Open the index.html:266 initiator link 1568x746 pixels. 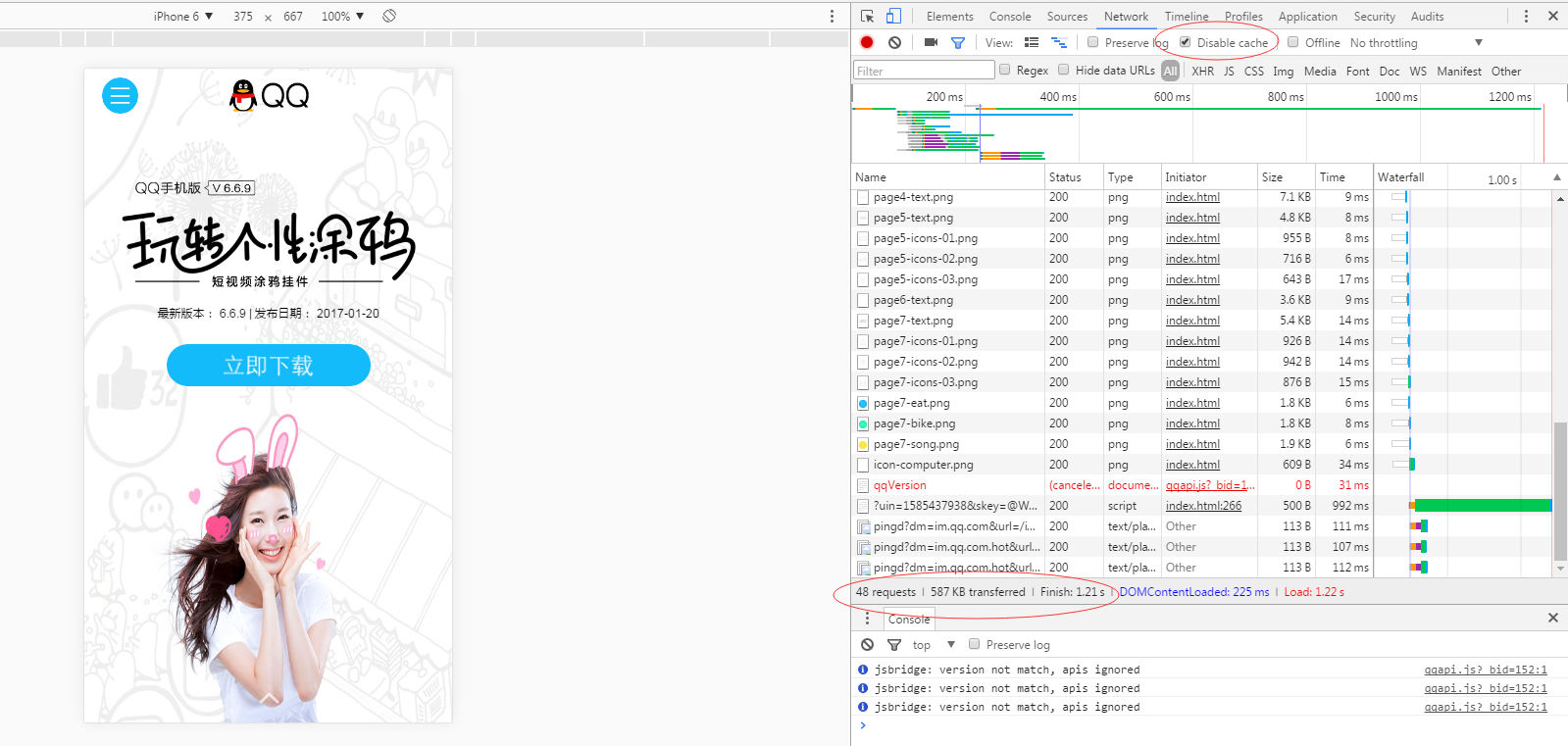pyautogui.click(x=1203, y=506)
